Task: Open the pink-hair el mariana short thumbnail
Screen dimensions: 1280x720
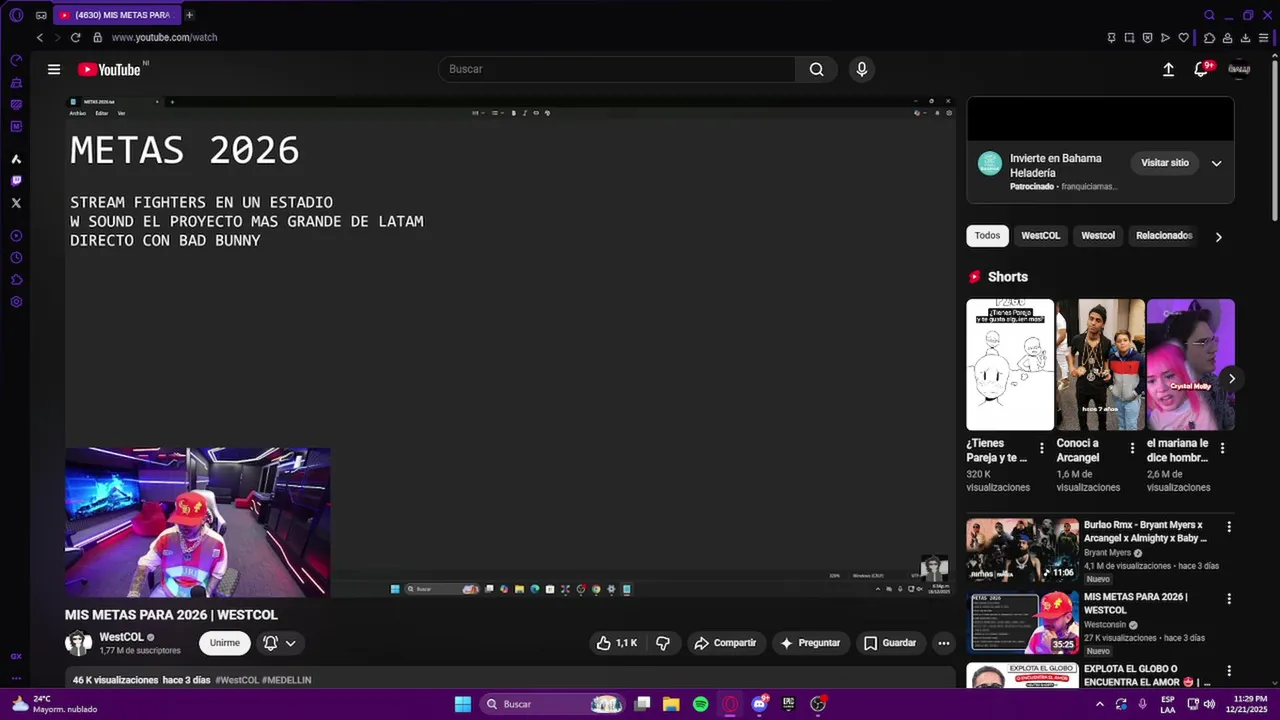Action: click(1191, 365)
